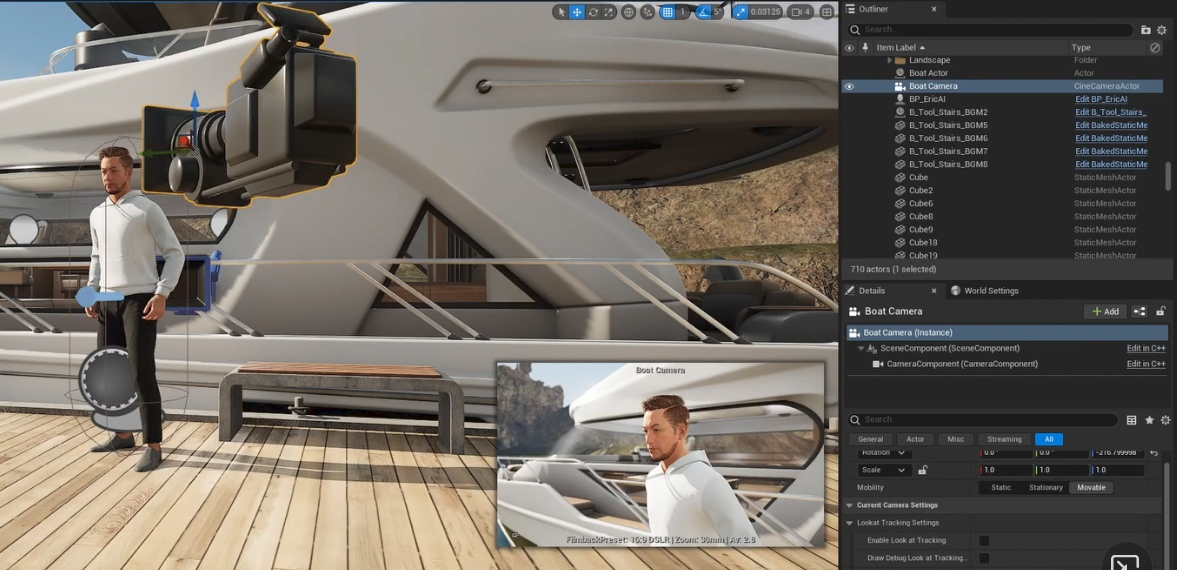
Task: Hide Boat Camera via eye icon
Action: tap(850, 86)
